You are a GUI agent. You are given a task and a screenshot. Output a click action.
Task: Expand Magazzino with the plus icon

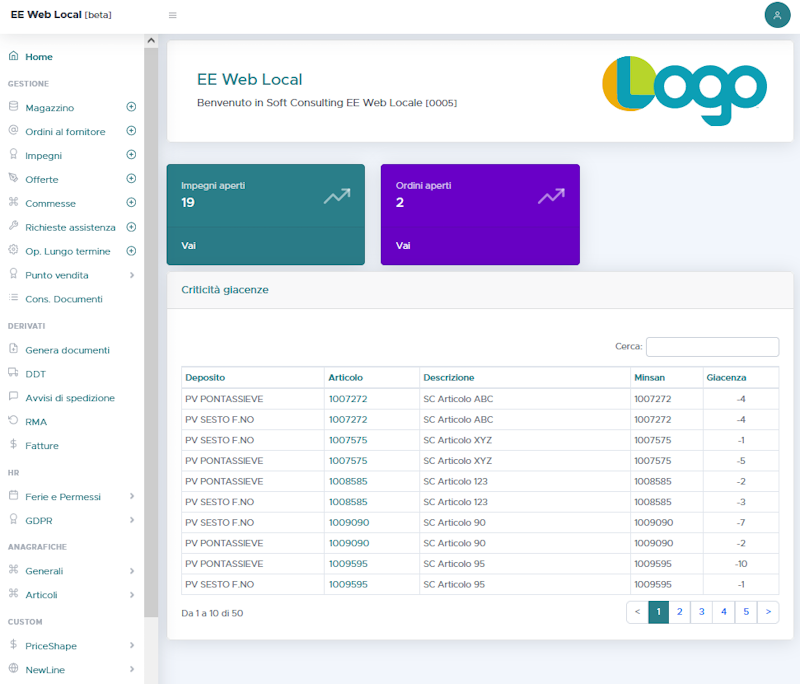131,107
